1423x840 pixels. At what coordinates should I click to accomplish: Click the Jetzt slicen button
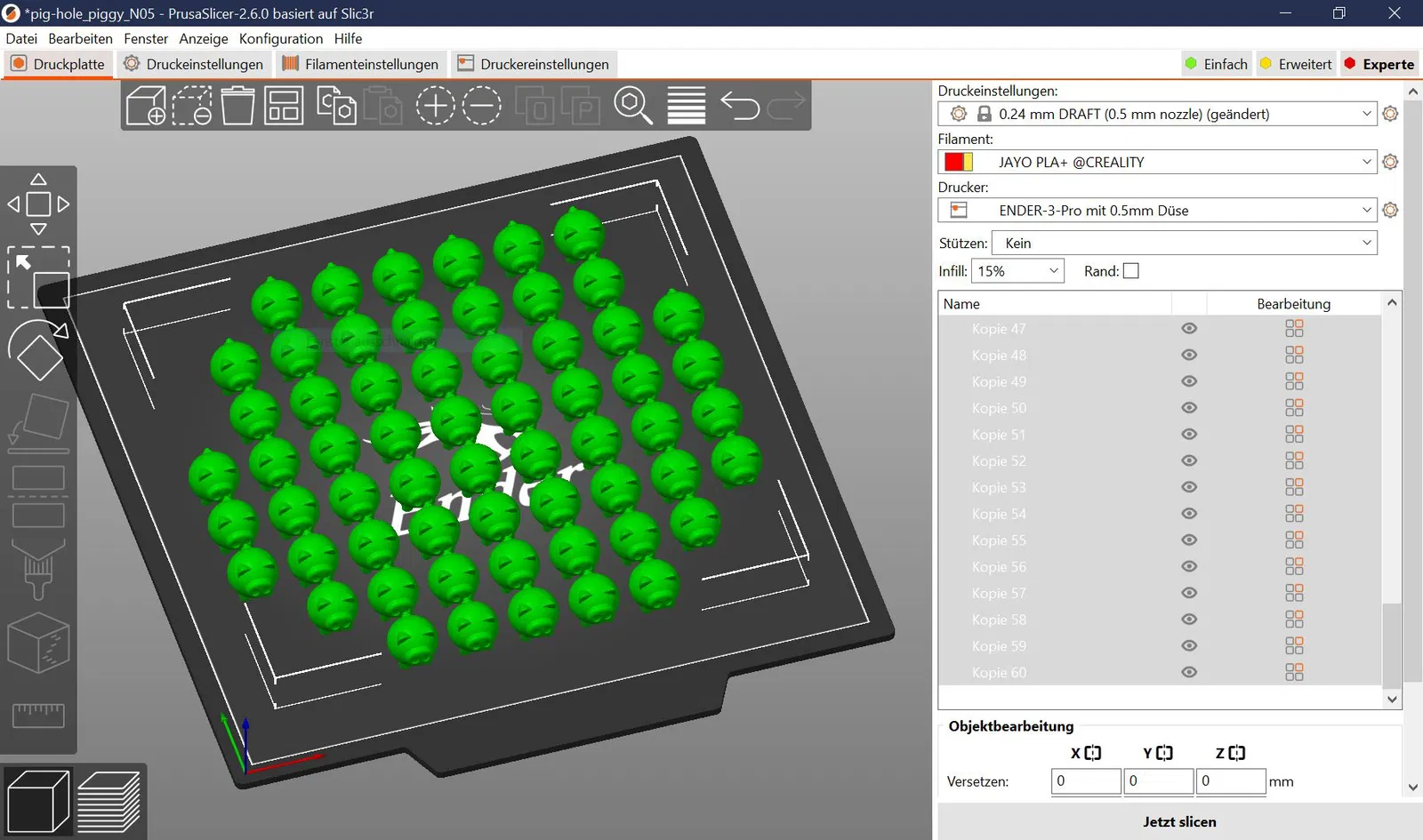coord(1179,822)
